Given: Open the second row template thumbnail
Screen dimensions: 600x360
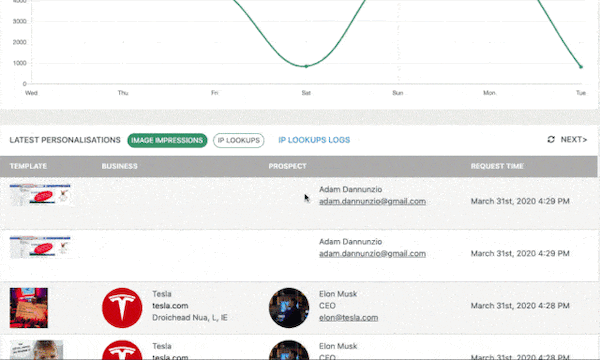Looking at the screenshot, I should 40,247.
